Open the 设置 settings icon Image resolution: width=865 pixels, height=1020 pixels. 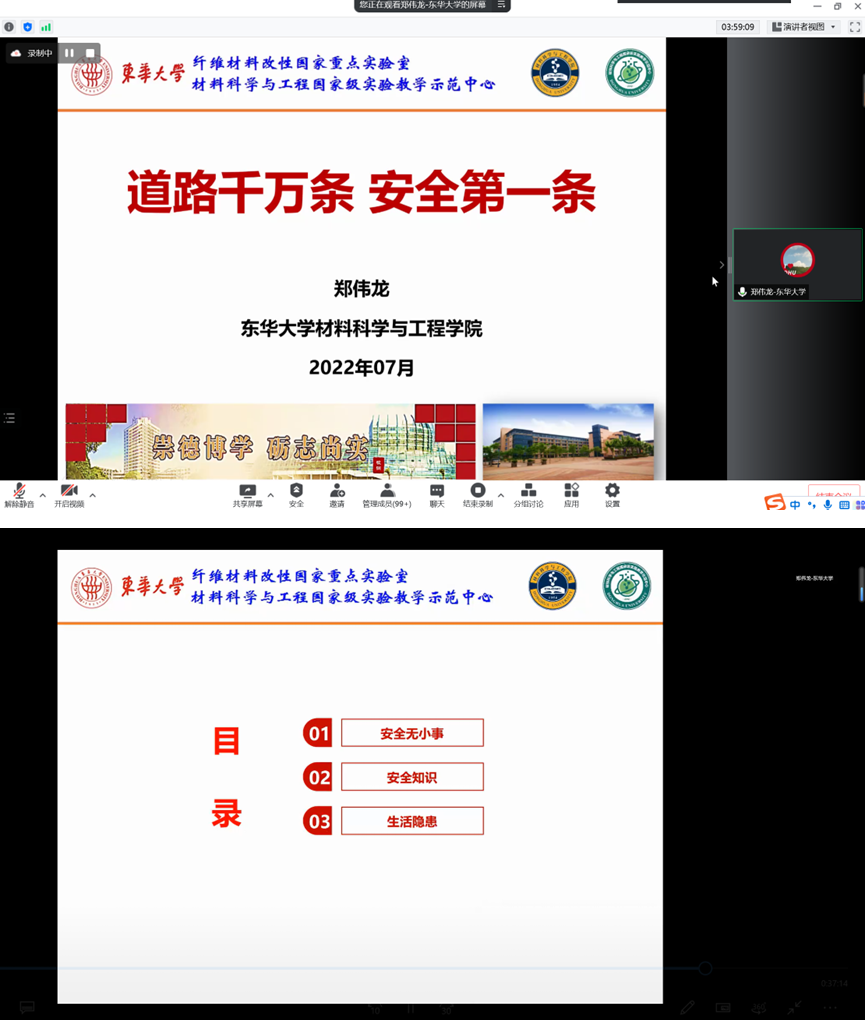coord(611,493)
